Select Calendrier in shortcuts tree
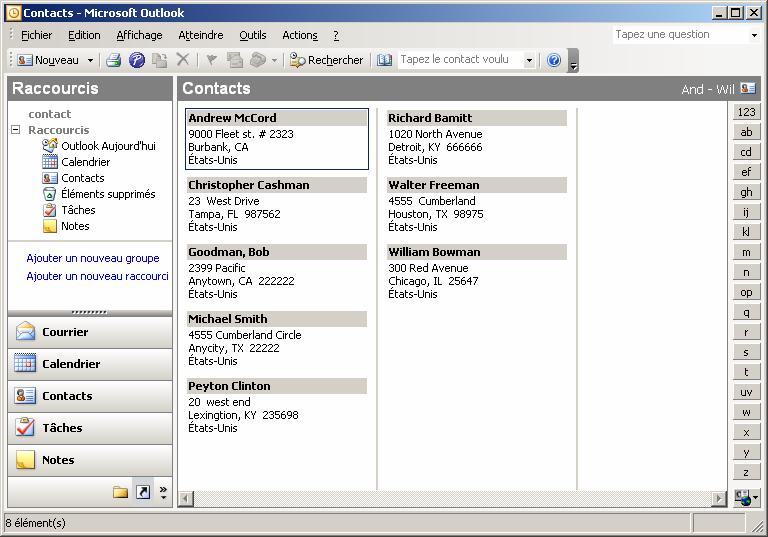 (76, 162)
